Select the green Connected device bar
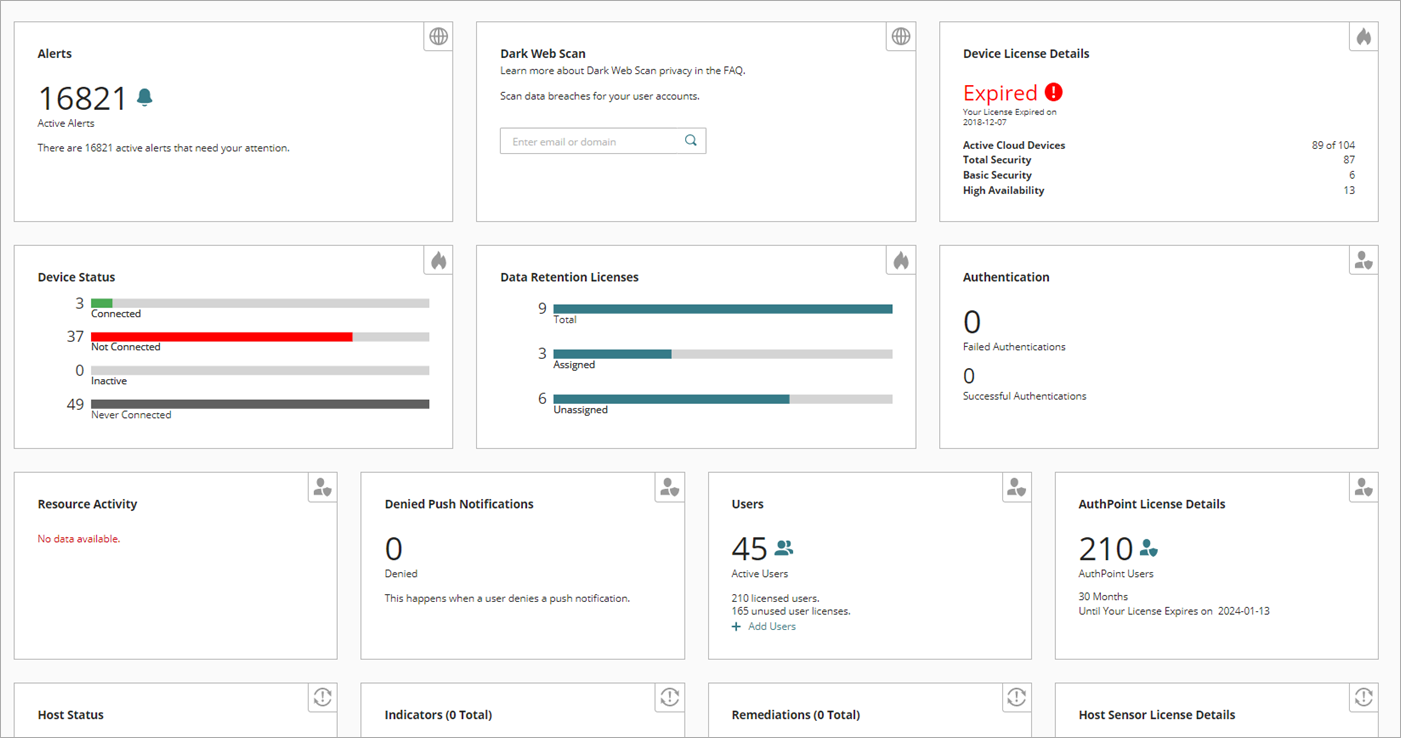 102,303
